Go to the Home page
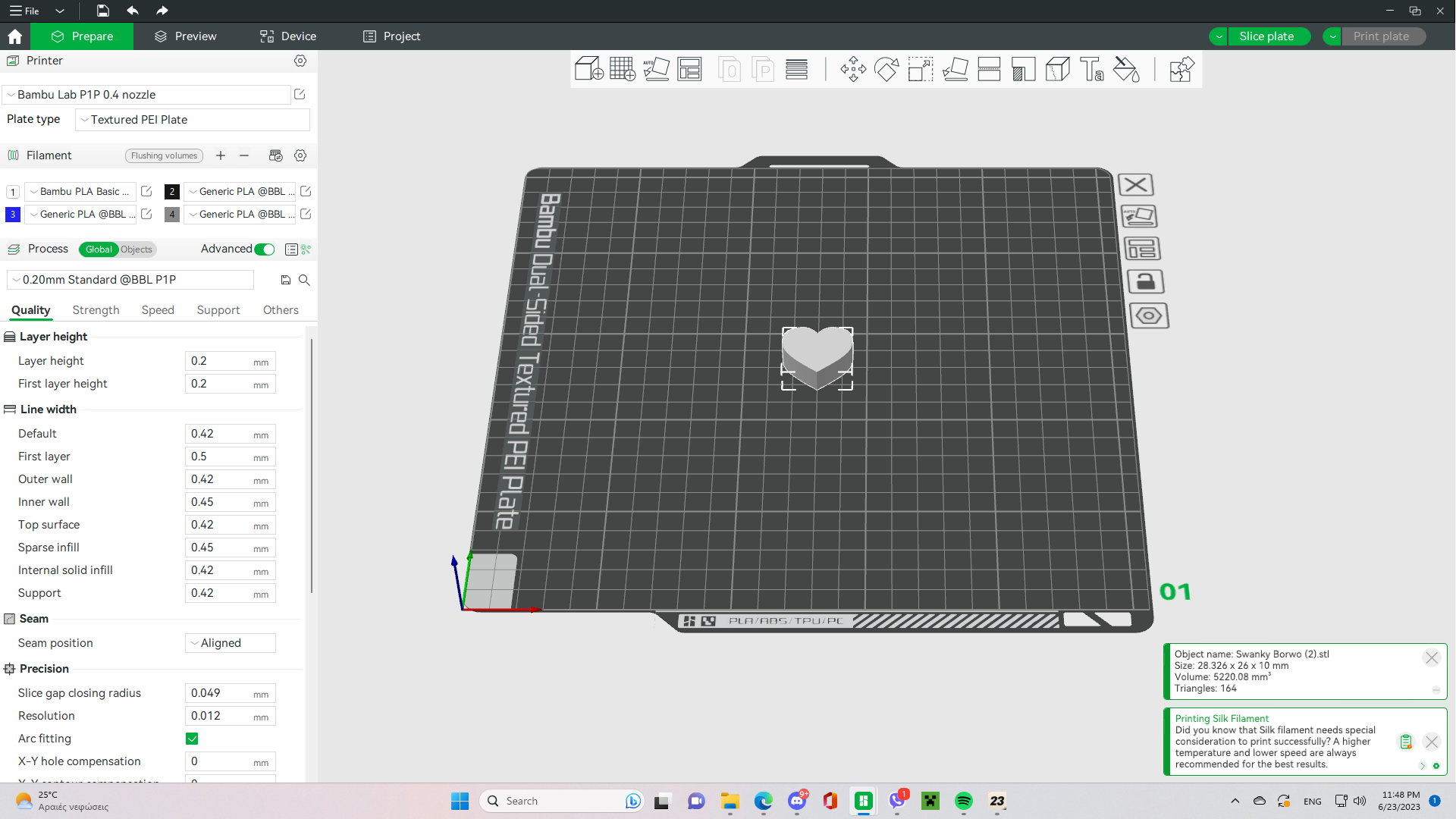 pos(15,36)
